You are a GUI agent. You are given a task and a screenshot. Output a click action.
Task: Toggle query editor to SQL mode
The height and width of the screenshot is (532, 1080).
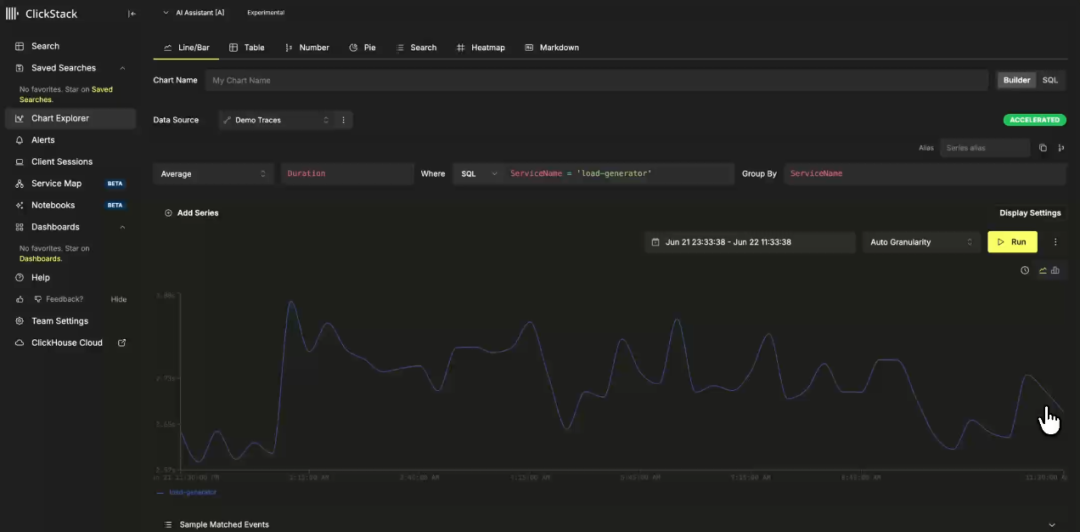point(1050,80)
